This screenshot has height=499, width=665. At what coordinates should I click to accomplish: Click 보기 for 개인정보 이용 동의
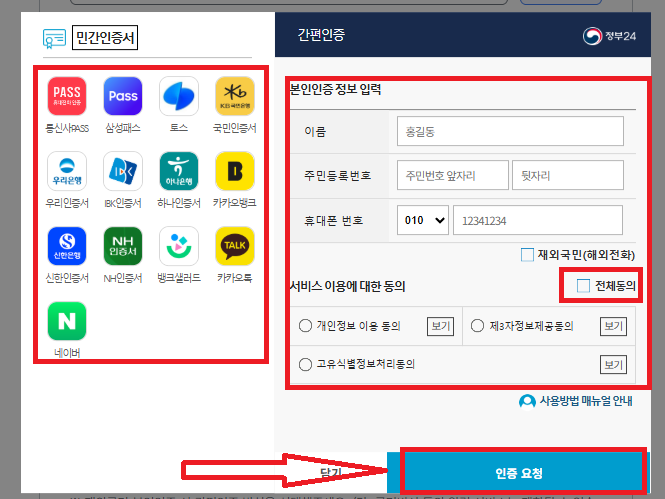(x=440, y=326)
